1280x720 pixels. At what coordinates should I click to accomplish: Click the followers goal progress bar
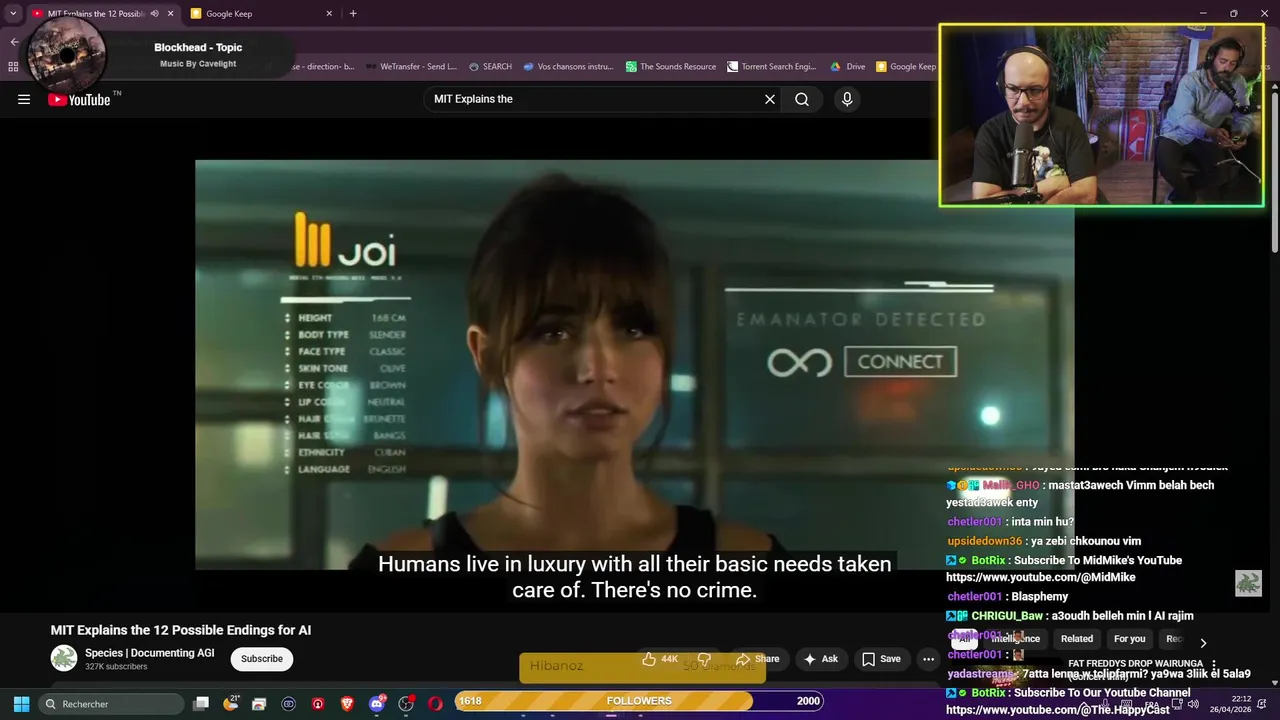pos(639,701)
